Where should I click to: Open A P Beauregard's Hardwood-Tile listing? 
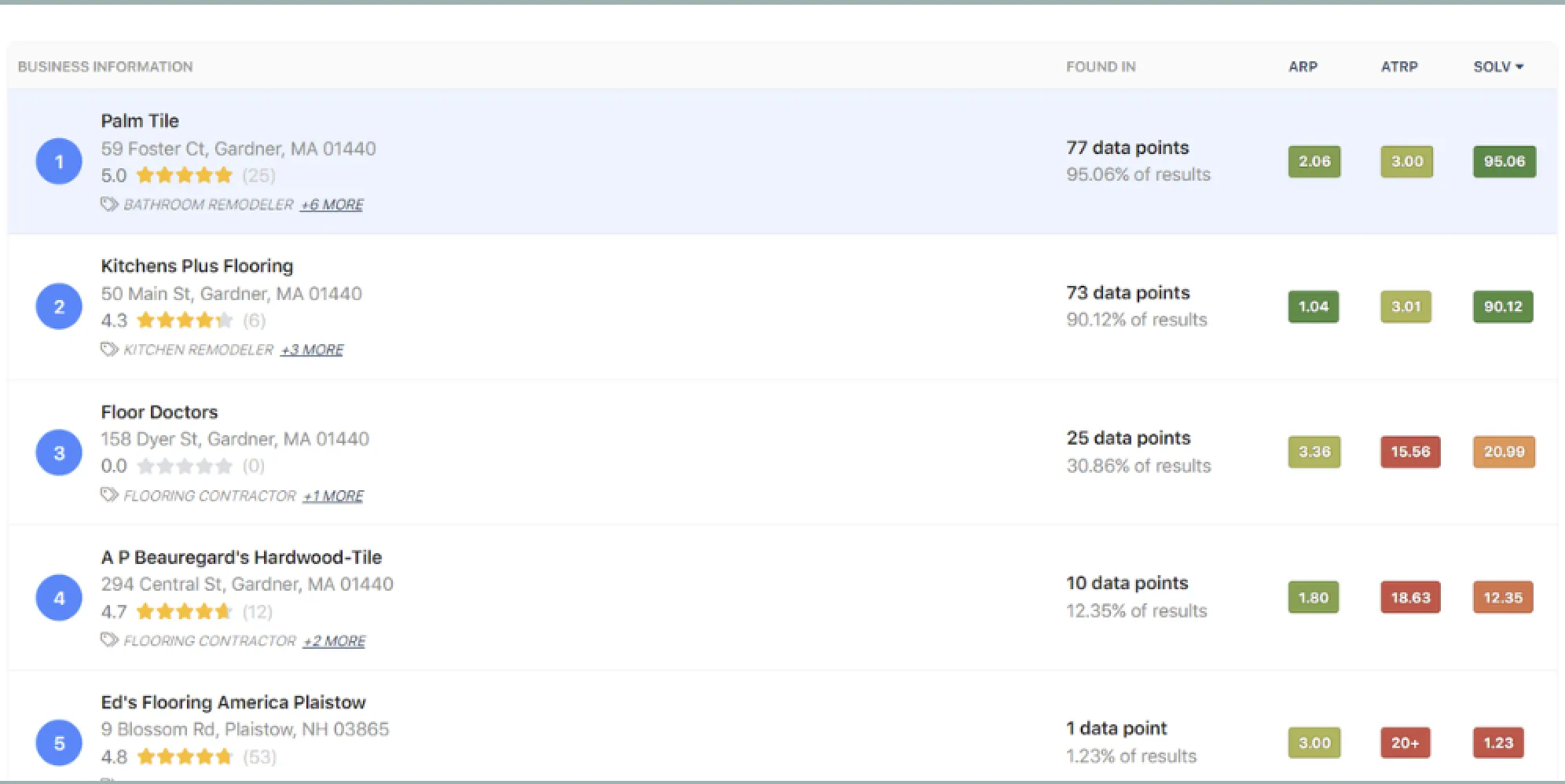tap(241, 557)
